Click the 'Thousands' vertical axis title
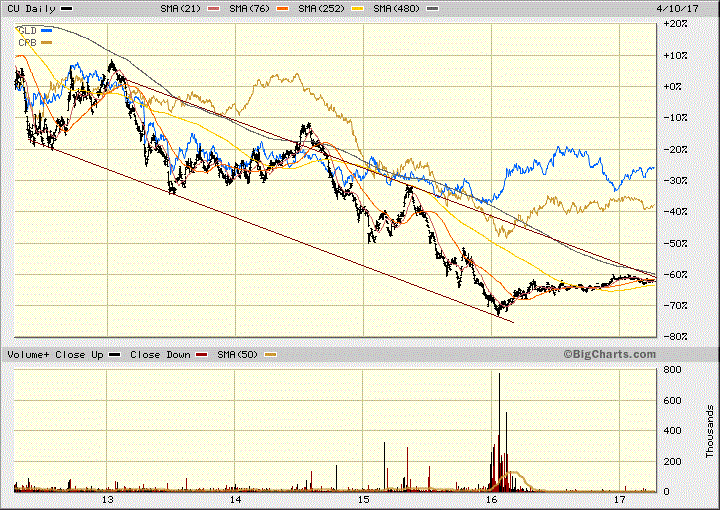This screenshot has height=510, width=720. click(x=709, y=431)
